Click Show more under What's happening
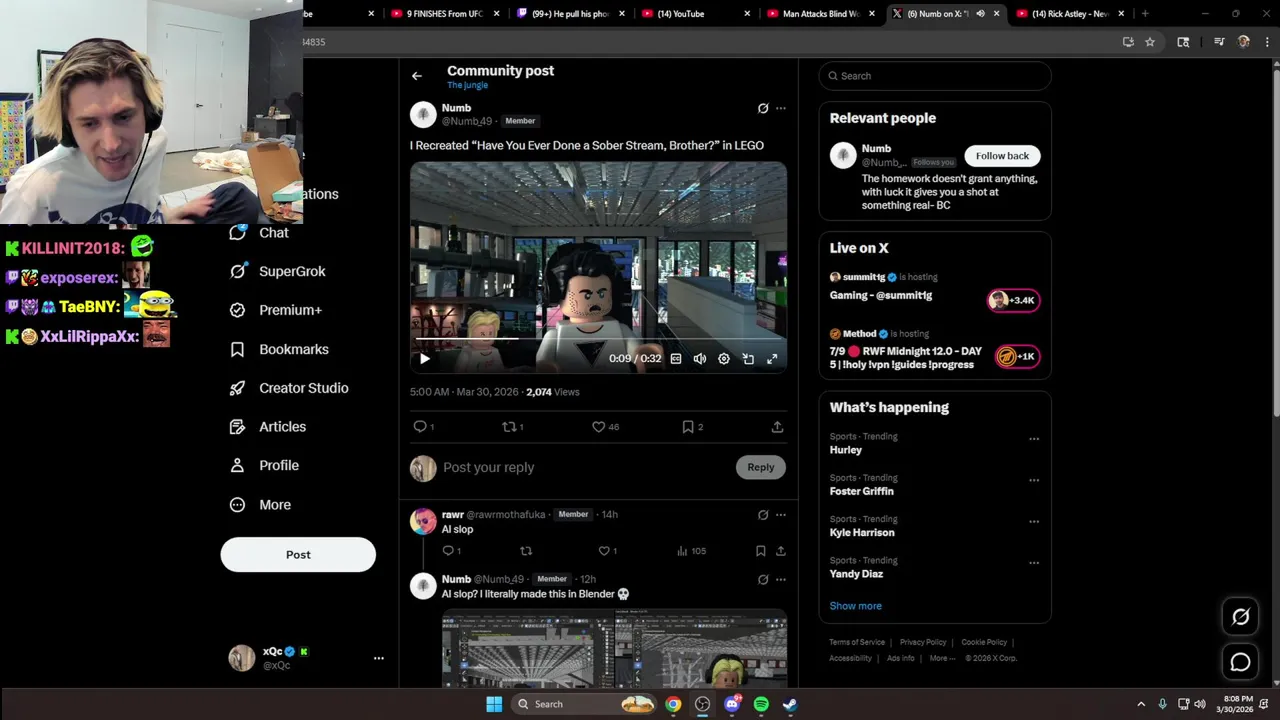The height and width of the screenshot is (720, 1280). click(855, 606)
